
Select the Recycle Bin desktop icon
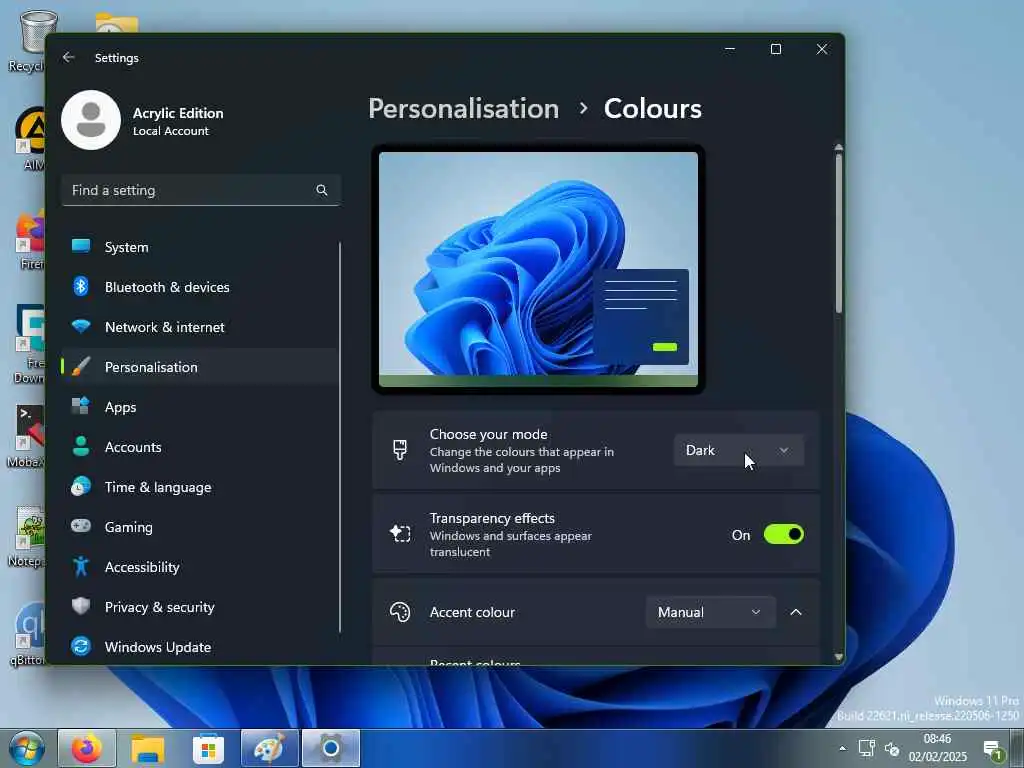(27, 42)
